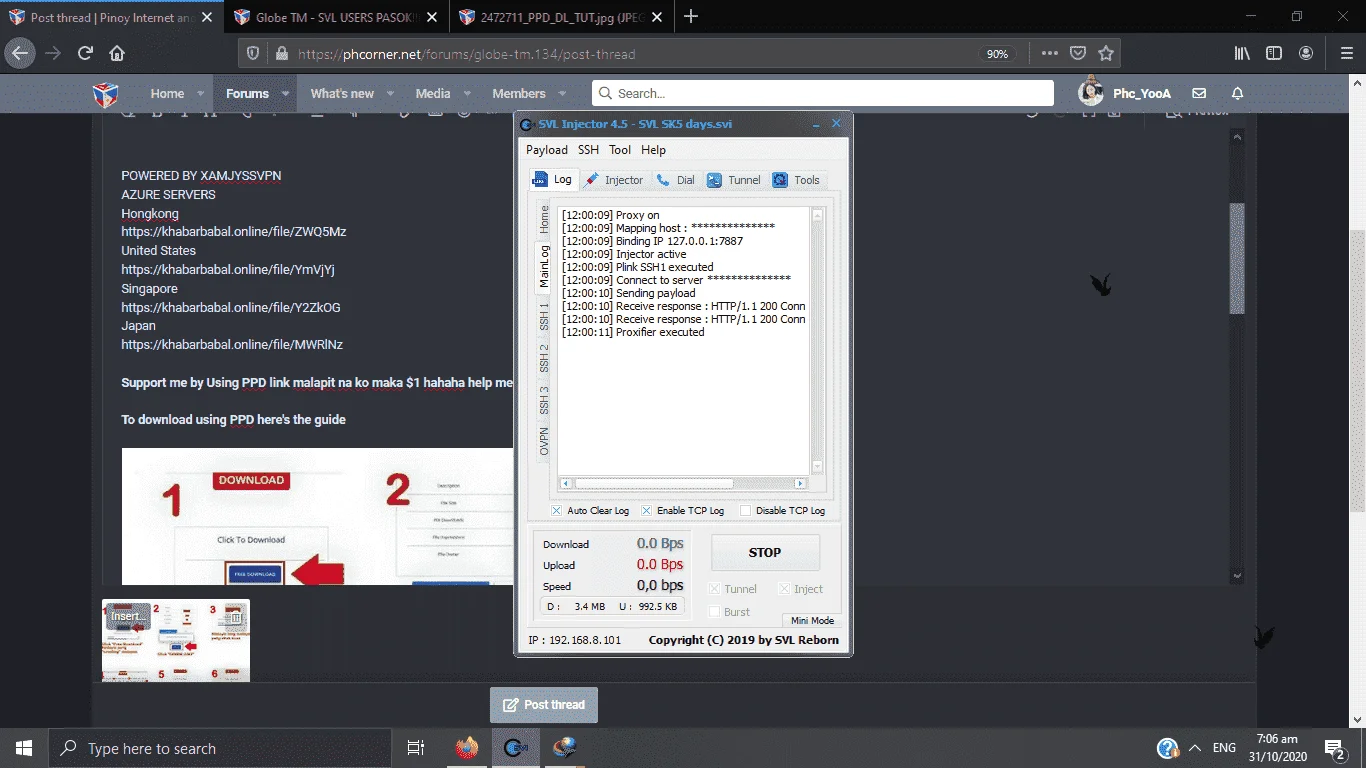Image resolution: width=1366 pixels, height=768 pixels.
Task: Open page actions three-dots menu
Action: pos(1049,54)
